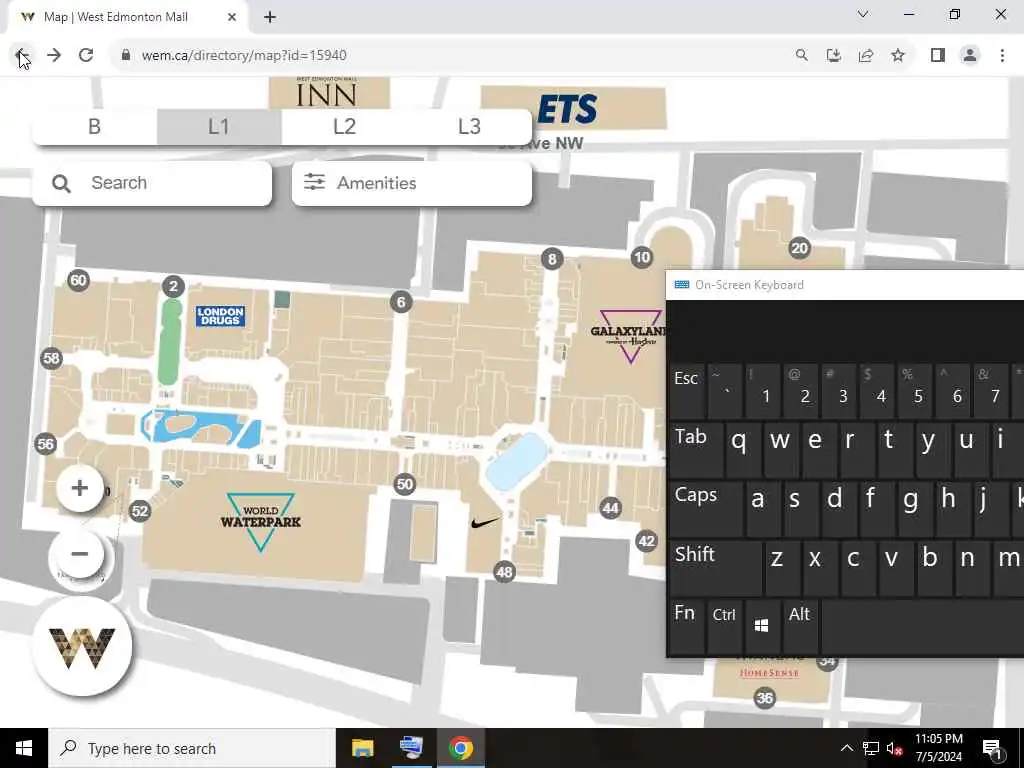Open the notification center icon
The width and height of the screenshot is (1024, 768).
(992, 749)
